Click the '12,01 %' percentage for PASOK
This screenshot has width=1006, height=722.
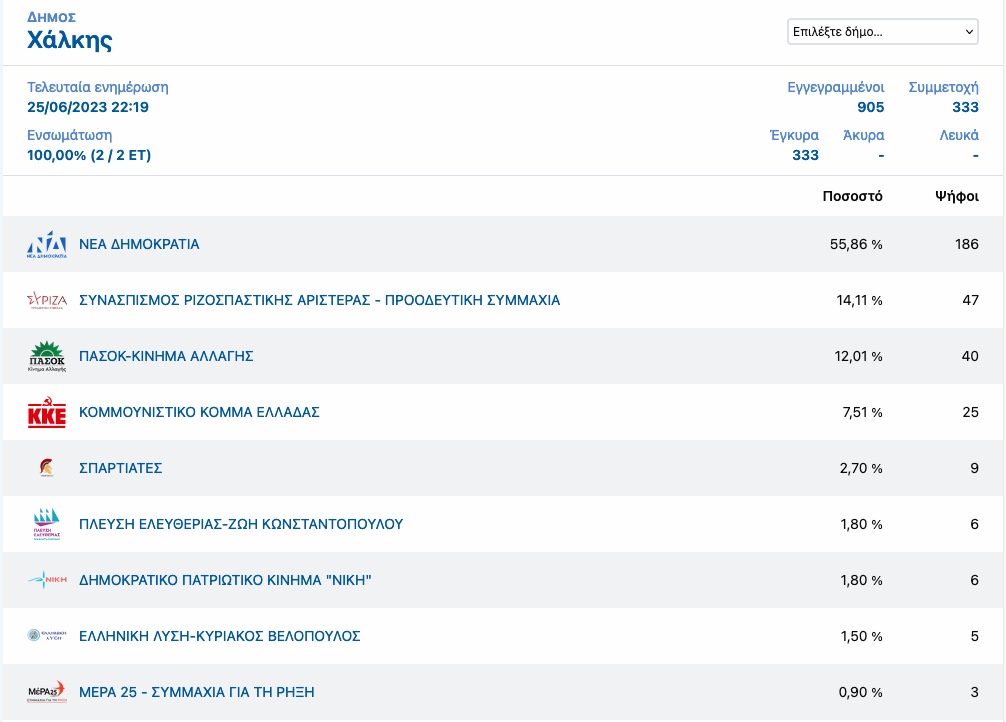[x=858, y=356]
